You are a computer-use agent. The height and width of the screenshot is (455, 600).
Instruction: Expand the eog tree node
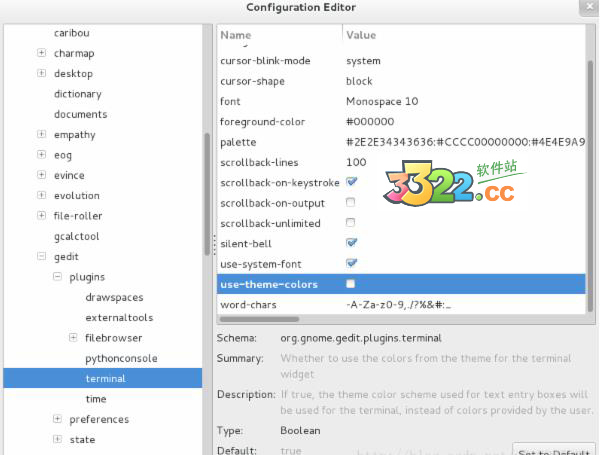point(41,154)
